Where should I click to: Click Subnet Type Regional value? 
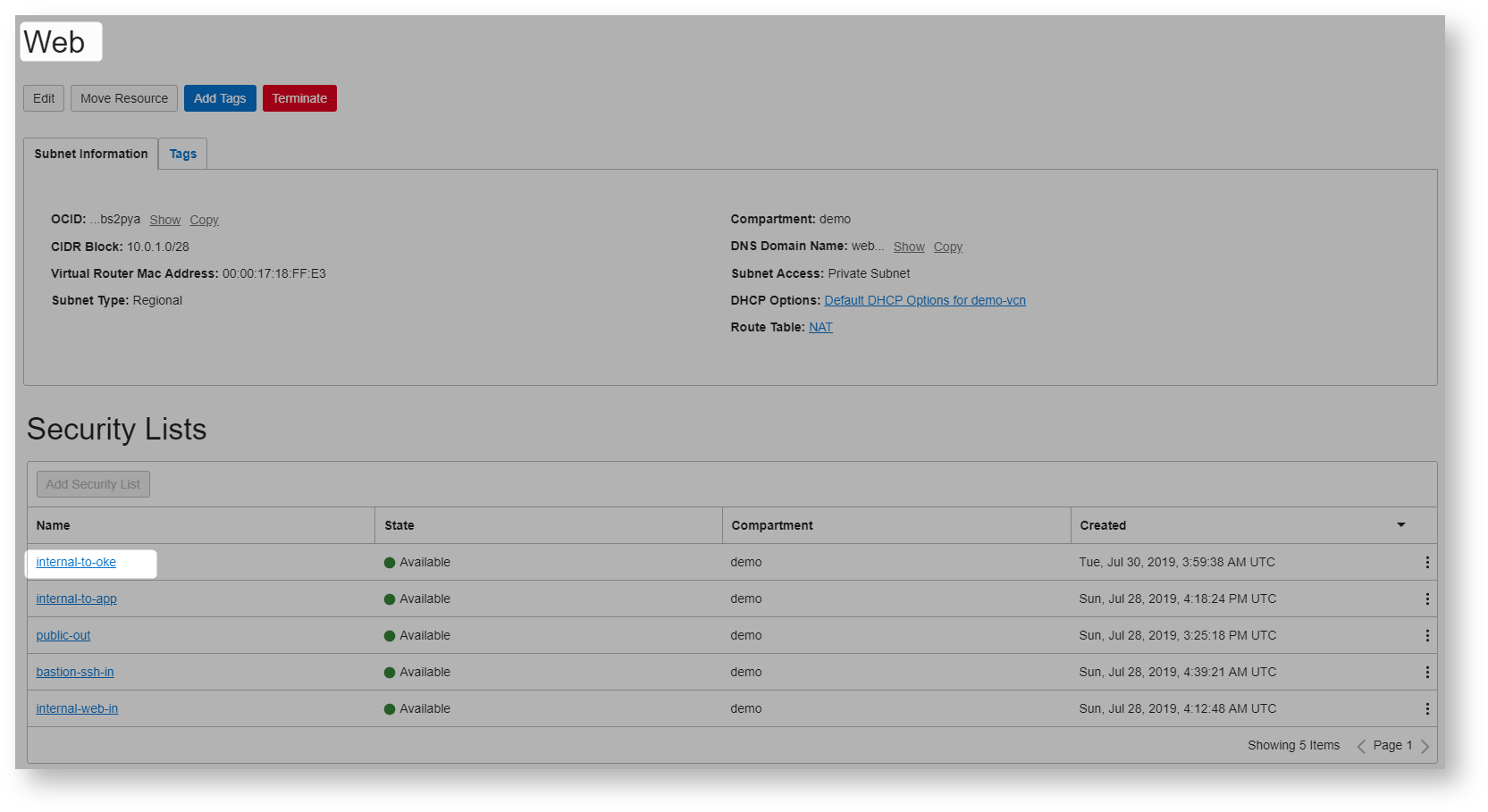tap(157, 300)
